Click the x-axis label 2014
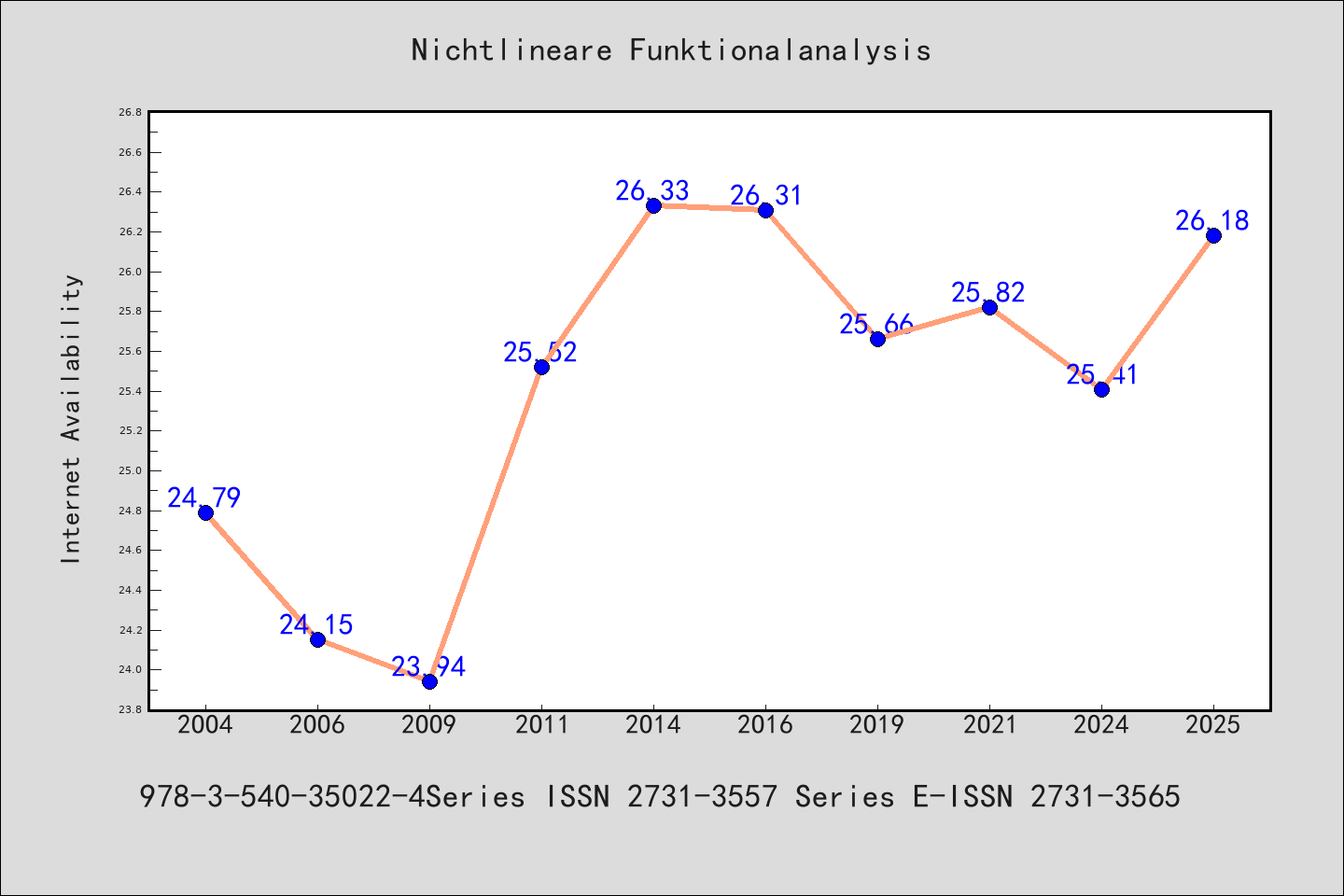The image size is (1344, 896). (653, 725)
